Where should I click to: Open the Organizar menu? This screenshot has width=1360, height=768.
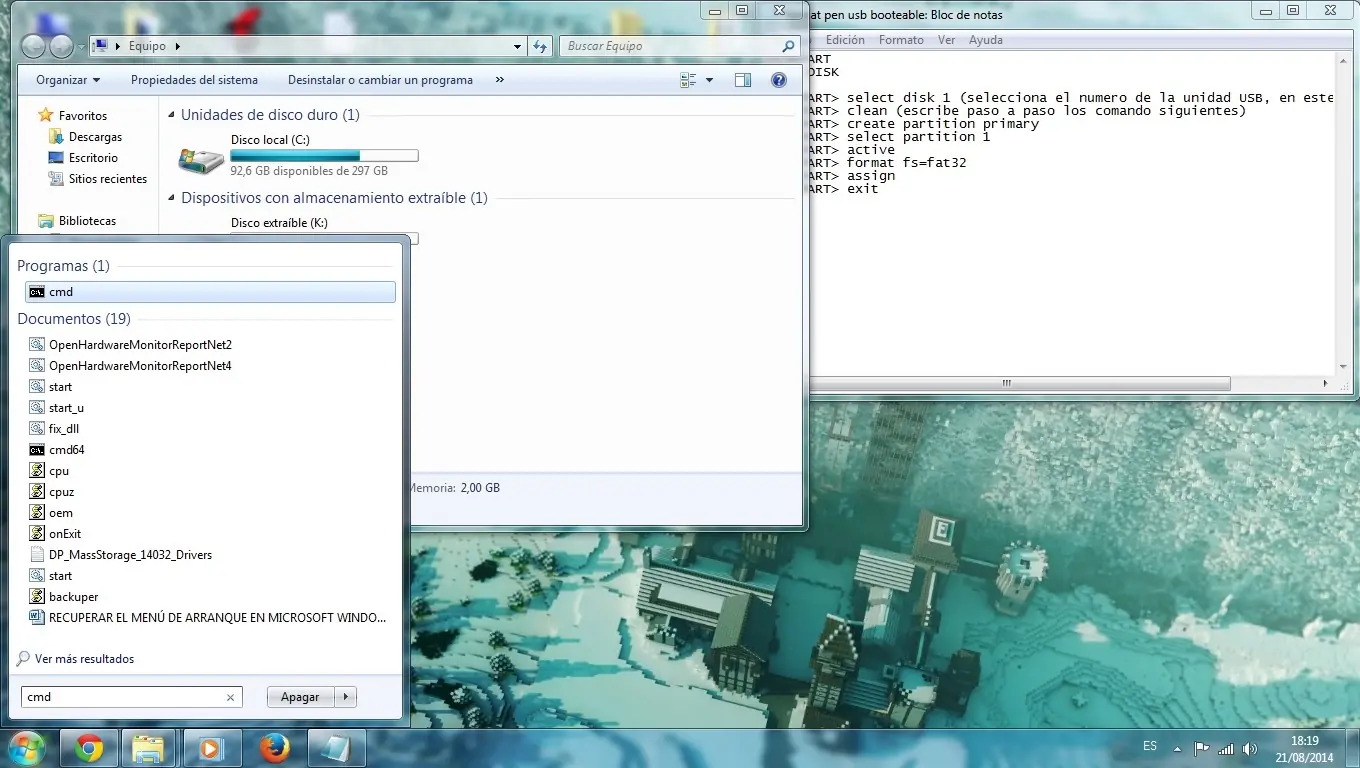pos(68,80)
